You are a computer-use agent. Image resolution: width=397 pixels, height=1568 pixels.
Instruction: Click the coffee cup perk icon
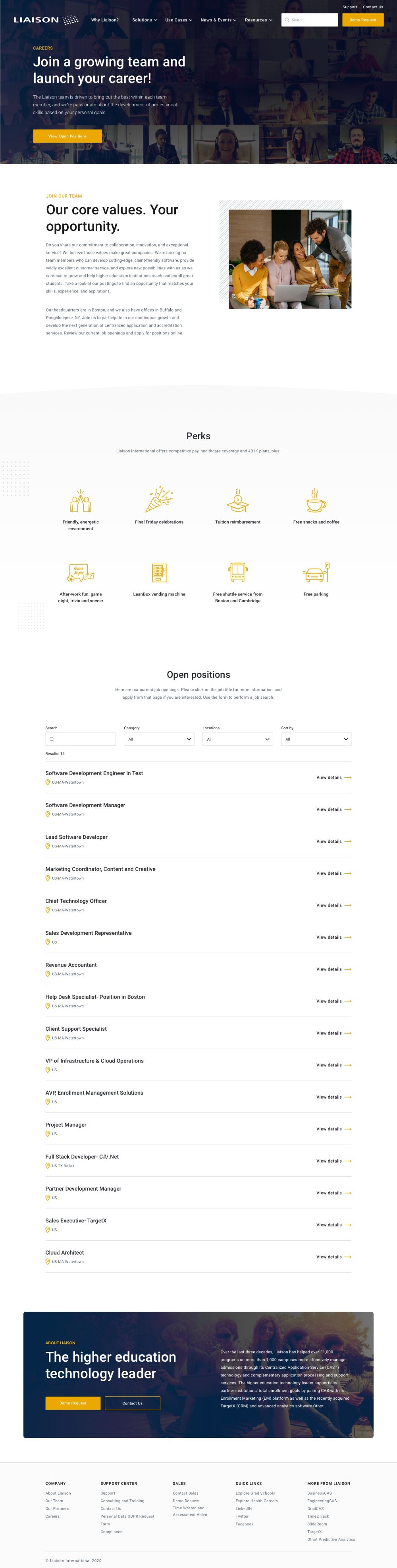[x=315, y=500]
